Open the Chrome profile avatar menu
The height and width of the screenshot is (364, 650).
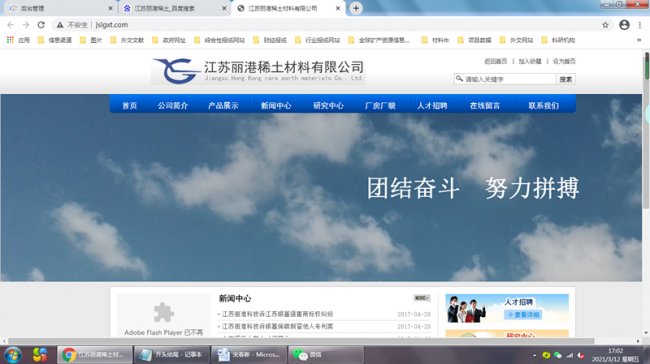coord(624,25)
